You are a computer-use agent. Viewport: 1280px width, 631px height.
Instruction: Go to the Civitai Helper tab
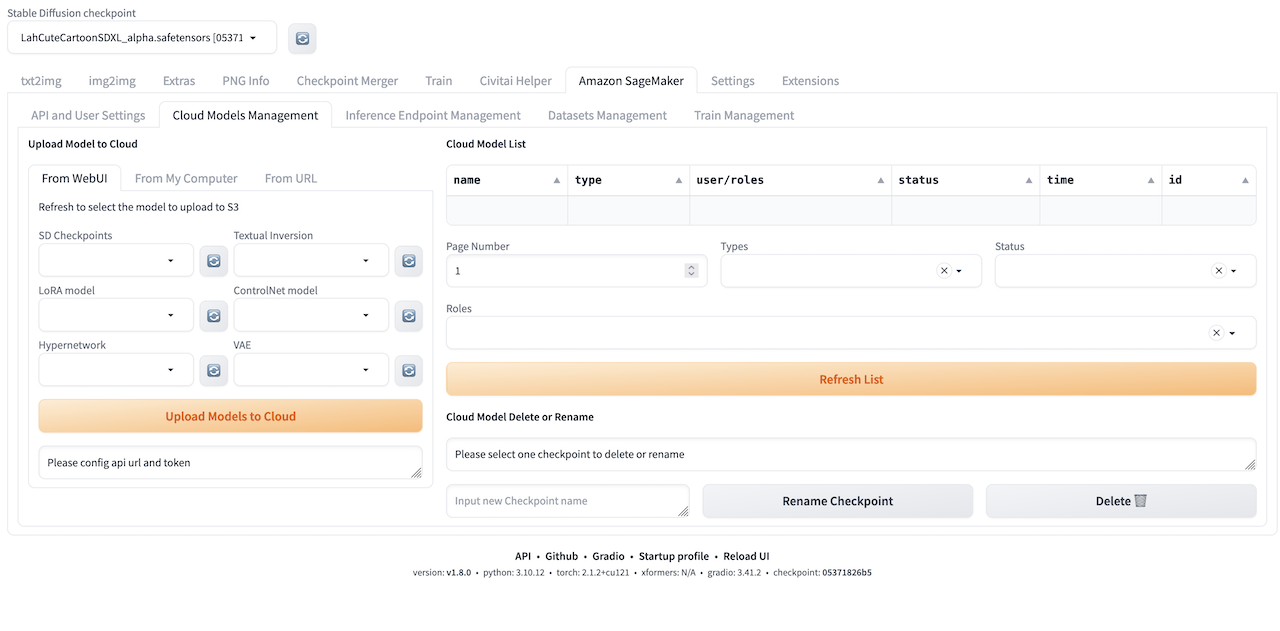pyautogui.click(x=515, y=81)
